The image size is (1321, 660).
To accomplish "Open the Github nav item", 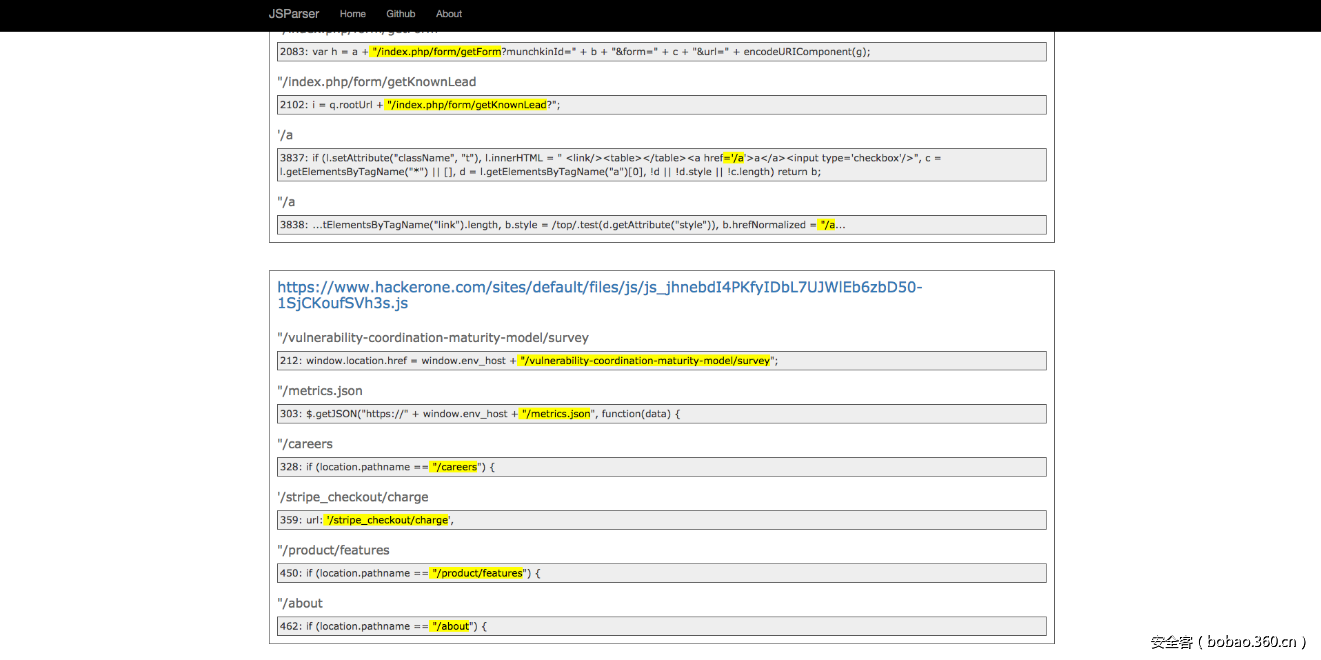I will tap(401, 14).
